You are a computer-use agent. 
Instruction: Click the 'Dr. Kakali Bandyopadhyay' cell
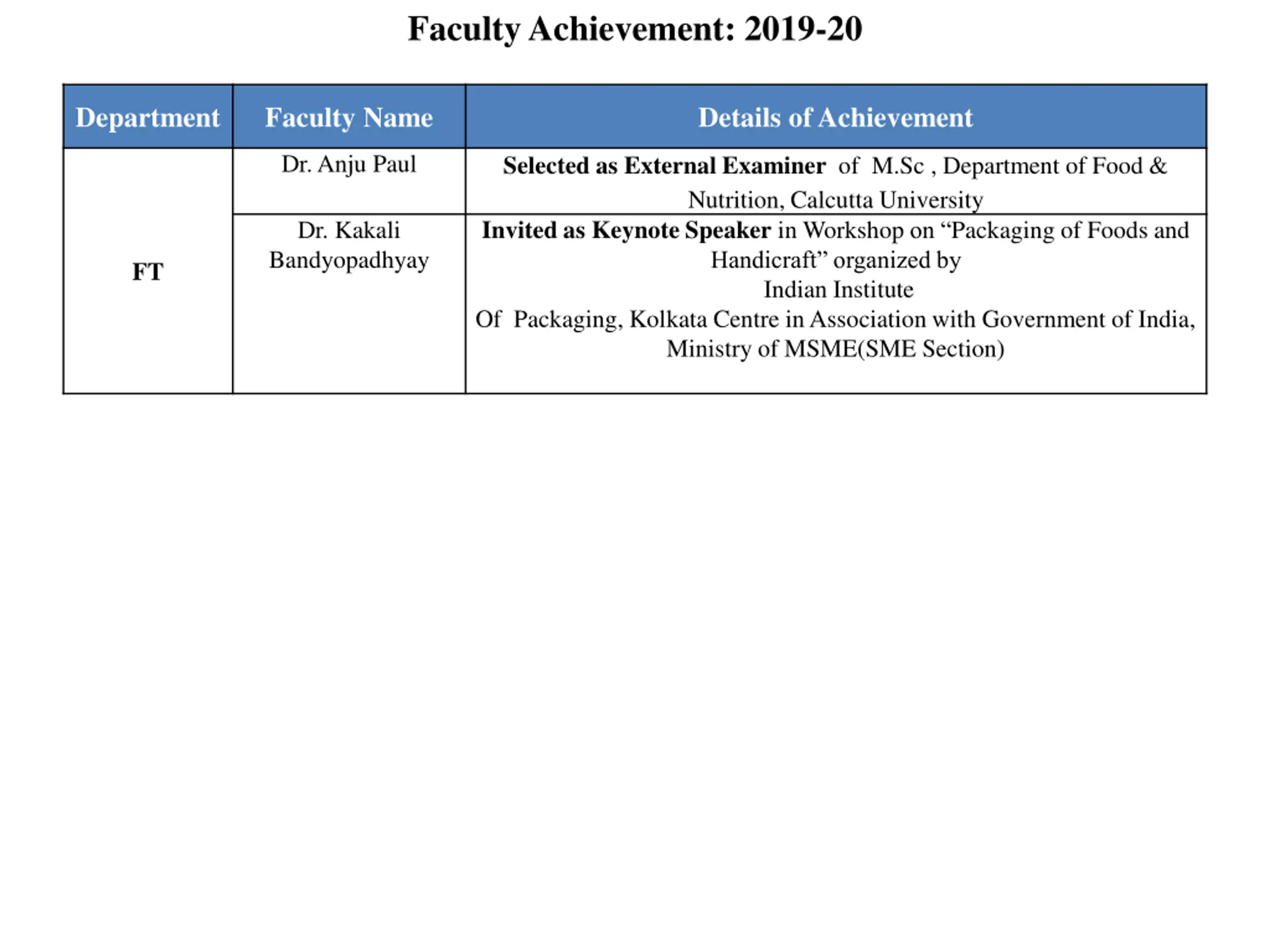349,303
